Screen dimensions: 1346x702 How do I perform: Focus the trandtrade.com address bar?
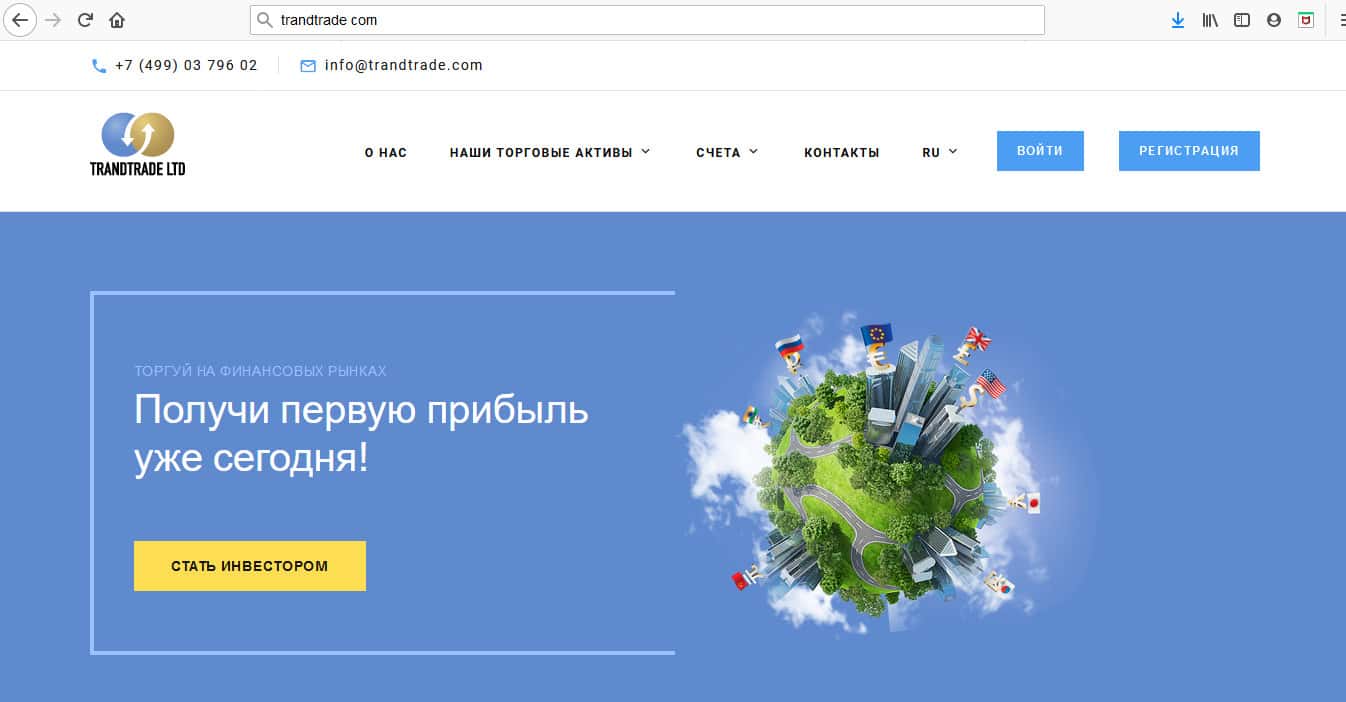647,20
